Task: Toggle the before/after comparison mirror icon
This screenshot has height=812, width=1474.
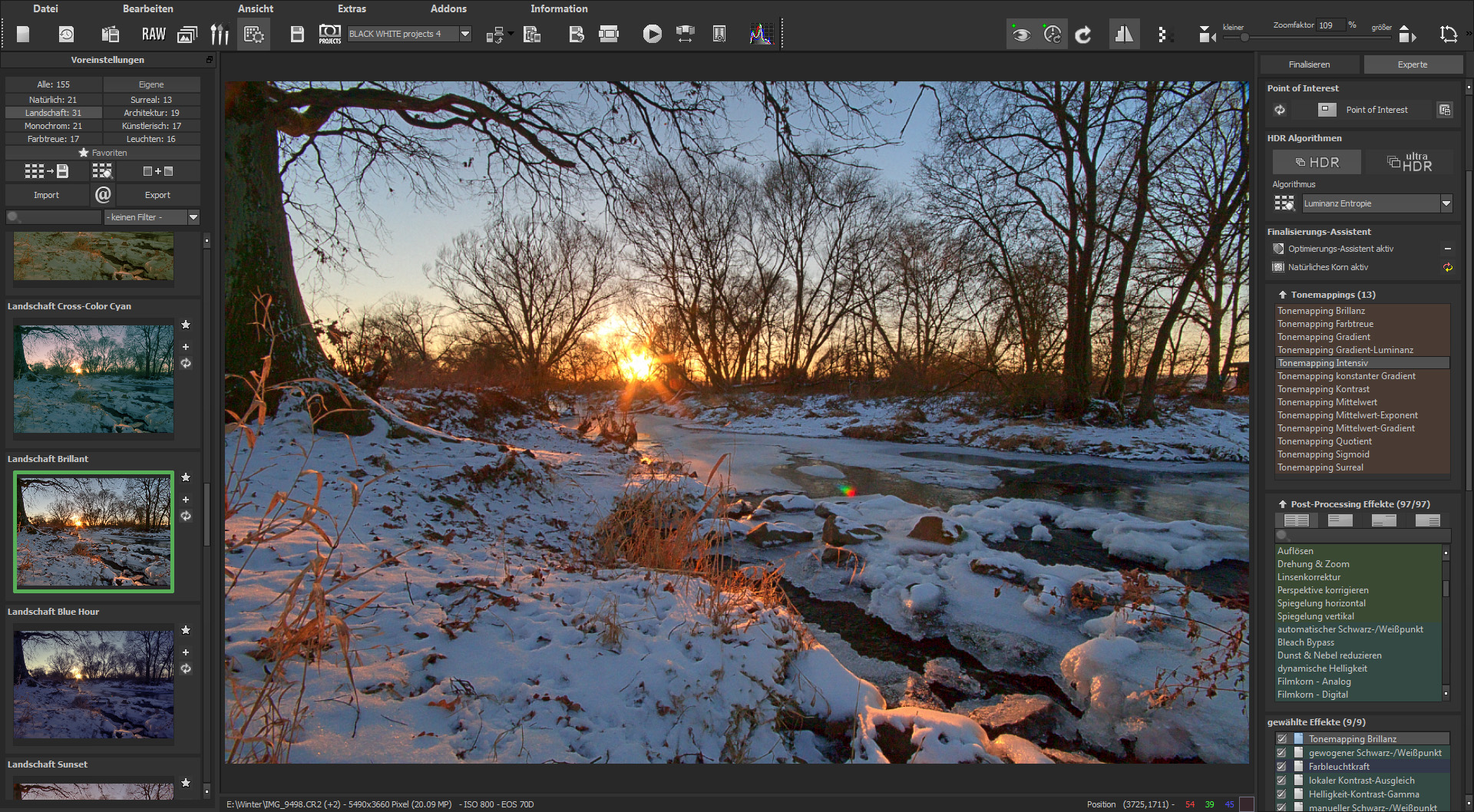Action: coord(1124,34)
